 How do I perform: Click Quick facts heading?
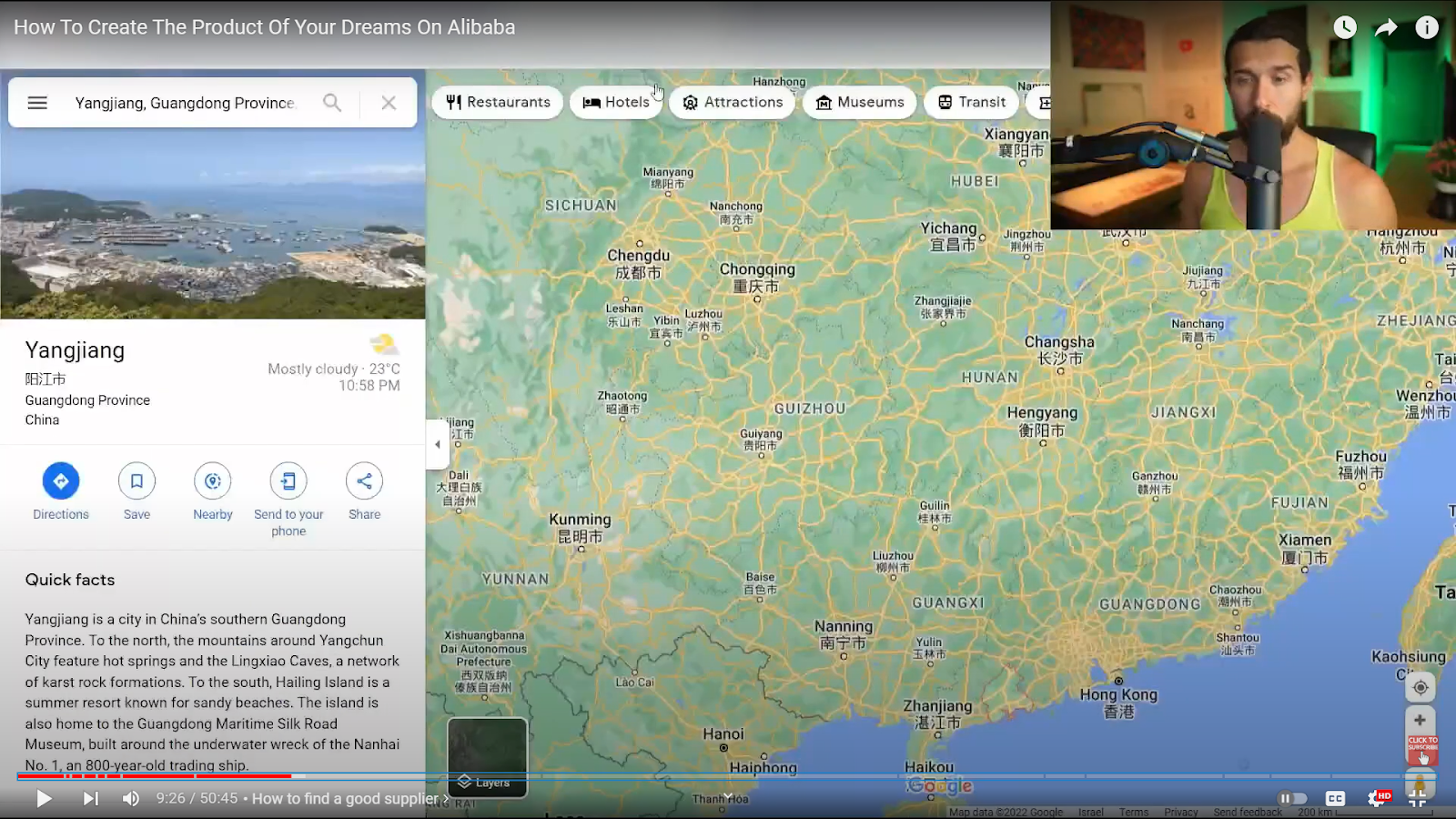pyautogui.click(x=70, y=580)
